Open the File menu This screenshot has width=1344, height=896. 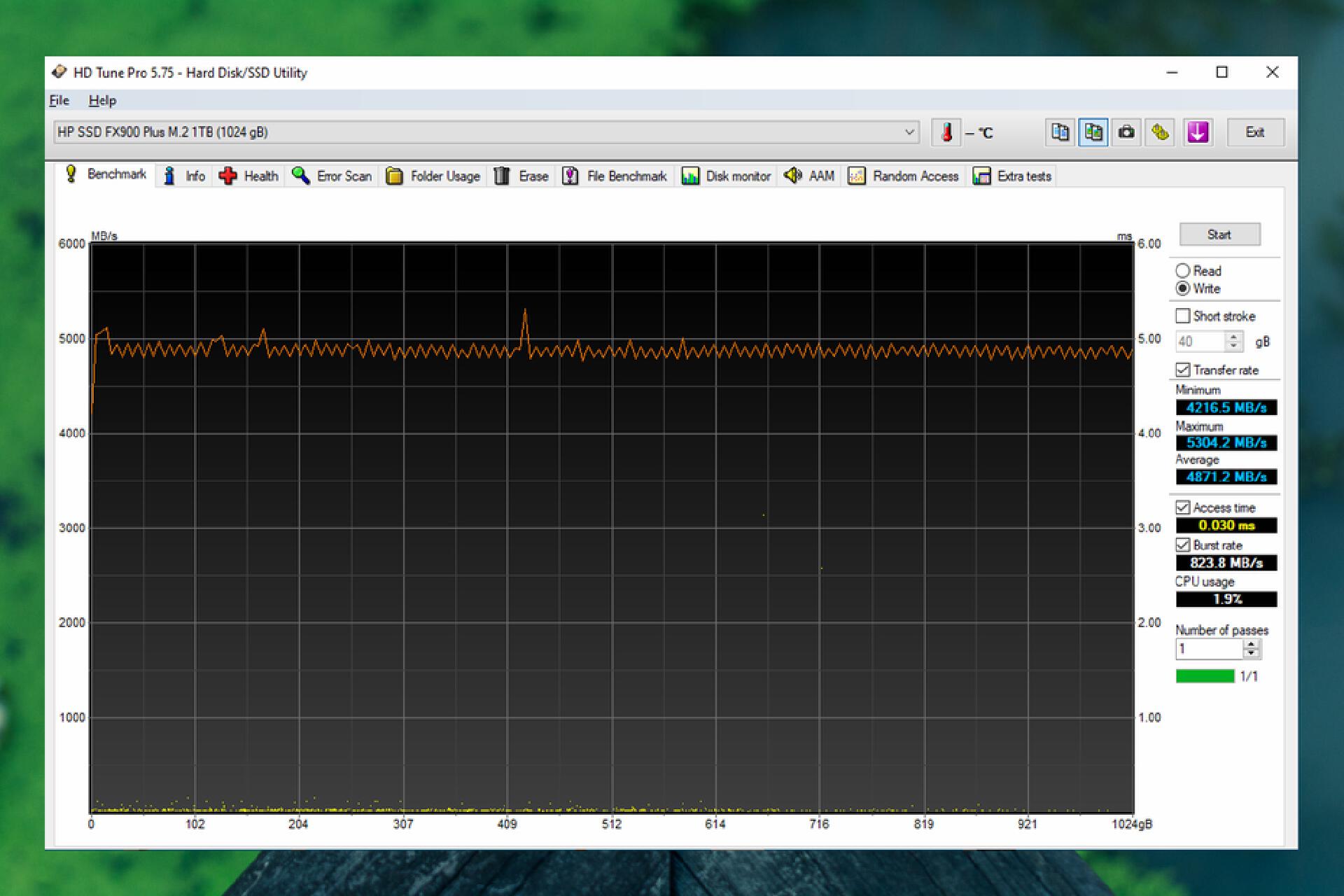59,101
